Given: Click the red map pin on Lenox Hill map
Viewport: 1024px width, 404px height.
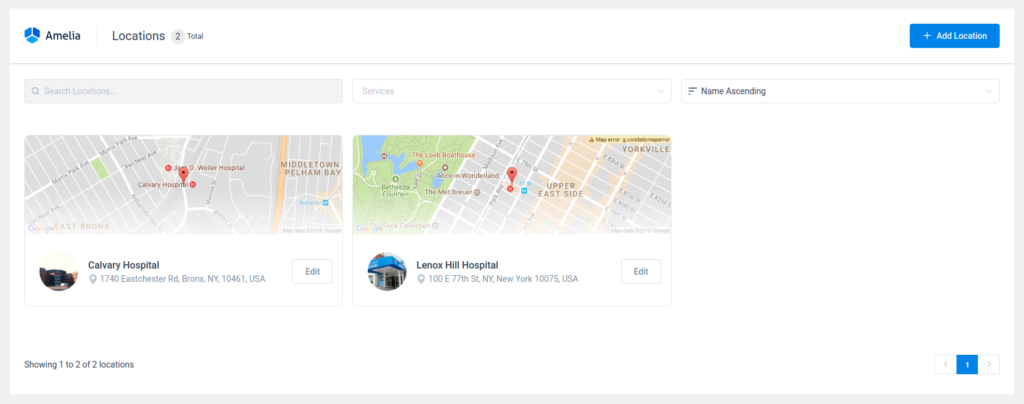Looking at the screenshot, I should 512,175.
